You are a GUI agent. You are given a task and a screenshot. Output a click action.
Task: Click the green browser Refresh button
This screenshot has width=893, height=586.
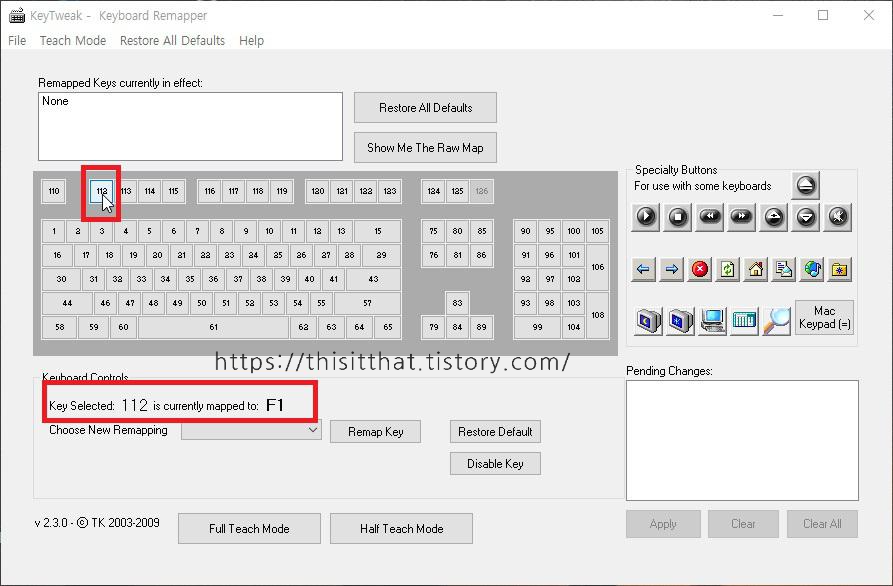[x=727, y=269]
